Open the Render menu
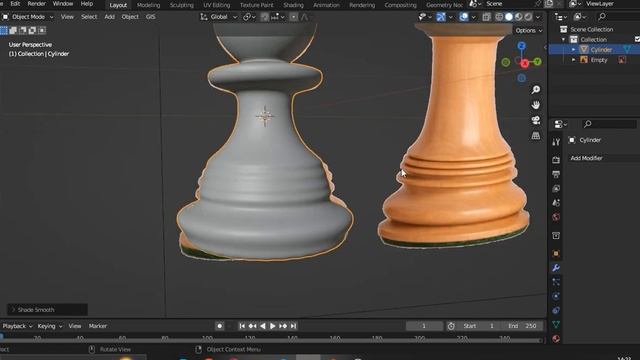Image resolution: width=640 pixels, height=360 pixels. pyautogui.click(x=36, y=4)
